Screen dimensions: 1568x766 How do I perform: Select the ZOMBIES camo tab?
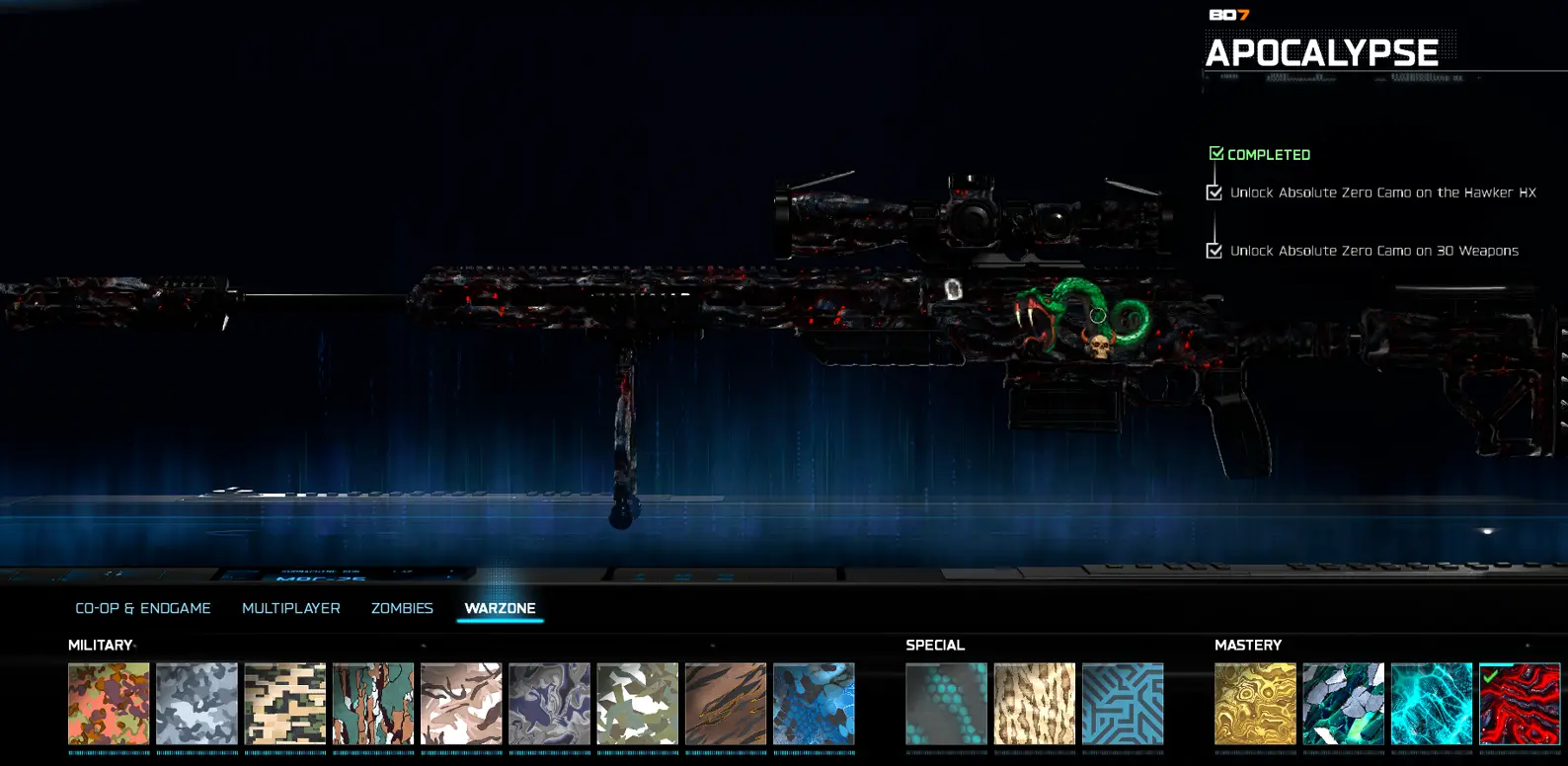pyautogui.click(x=402, y=608)
